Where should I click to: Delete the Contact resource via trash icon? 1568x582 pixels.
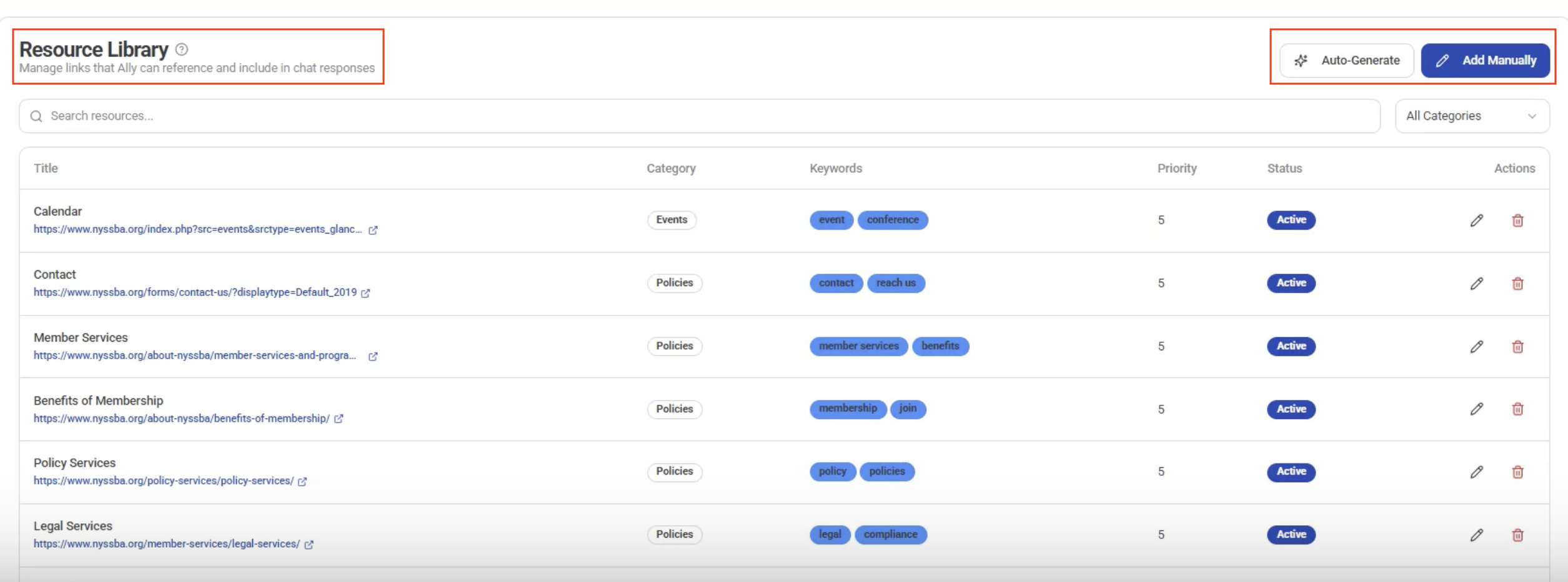pos(1517,284)
